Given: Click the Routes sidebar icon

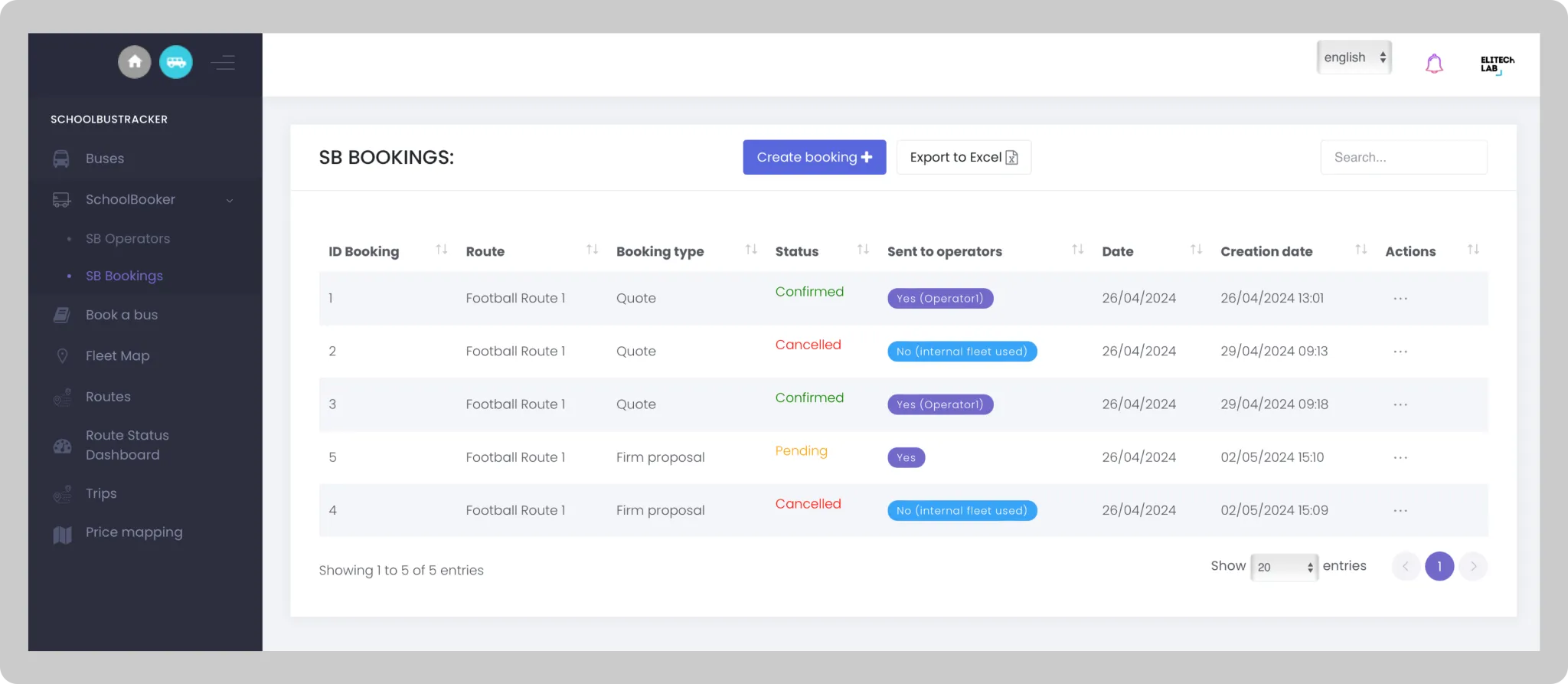Looking at the screenshot, I should pos(62,397).
